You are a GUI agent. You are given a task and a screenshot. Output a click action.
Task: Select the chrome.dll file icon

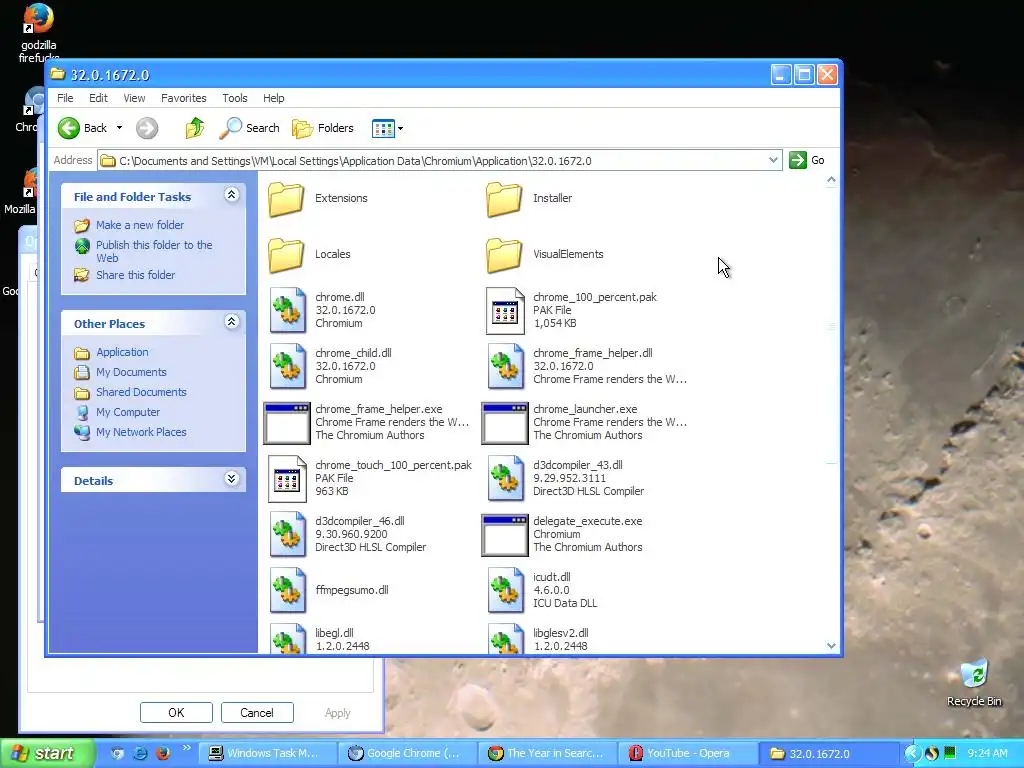coord(287,311)
